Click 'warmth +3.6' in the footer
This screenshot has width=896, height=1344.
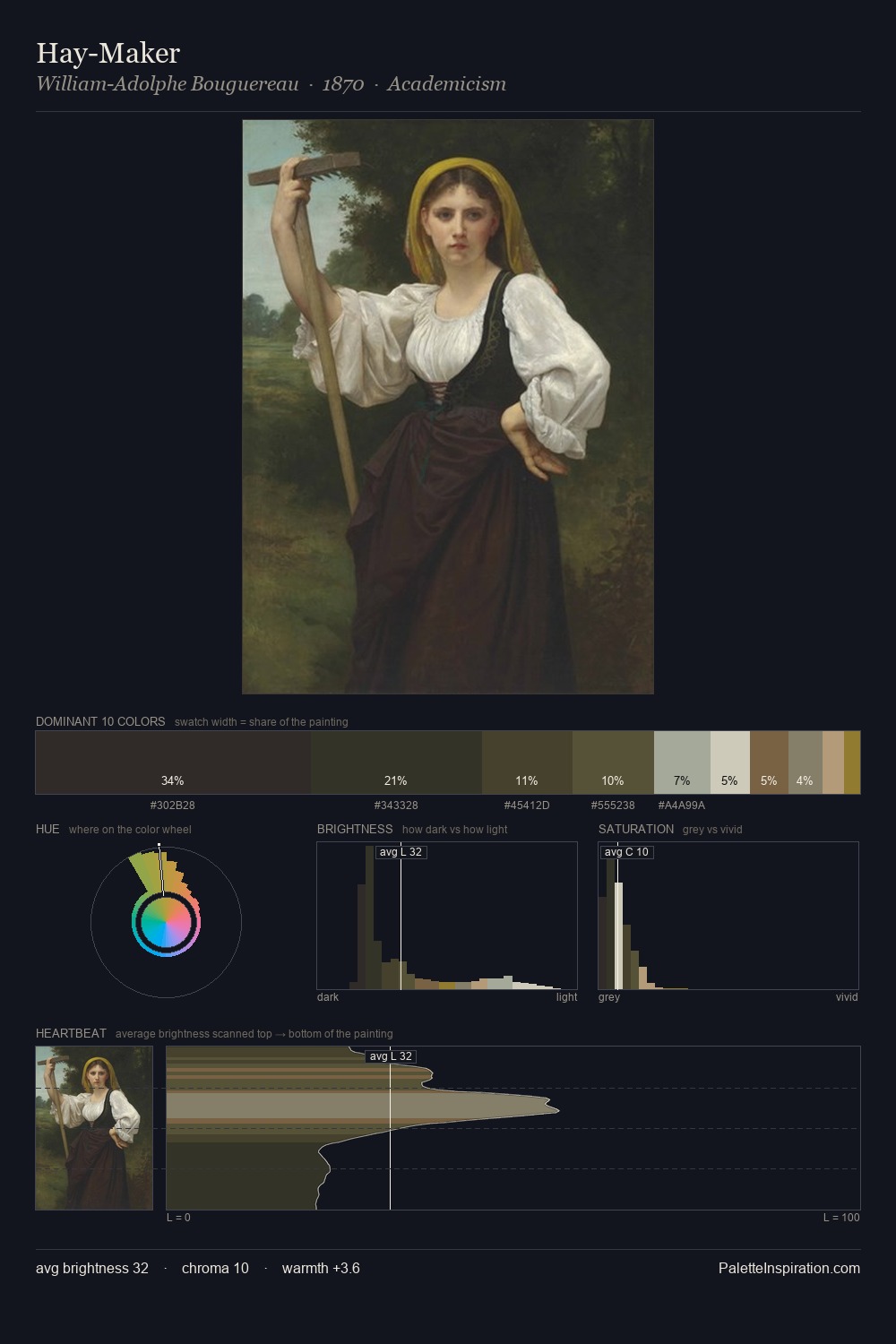pyautogui.click(x=321, y=1268)
